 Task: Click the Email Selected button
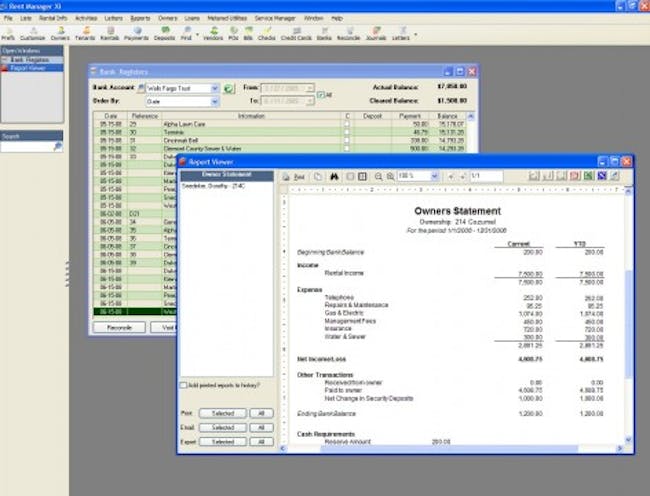(223, 428)
